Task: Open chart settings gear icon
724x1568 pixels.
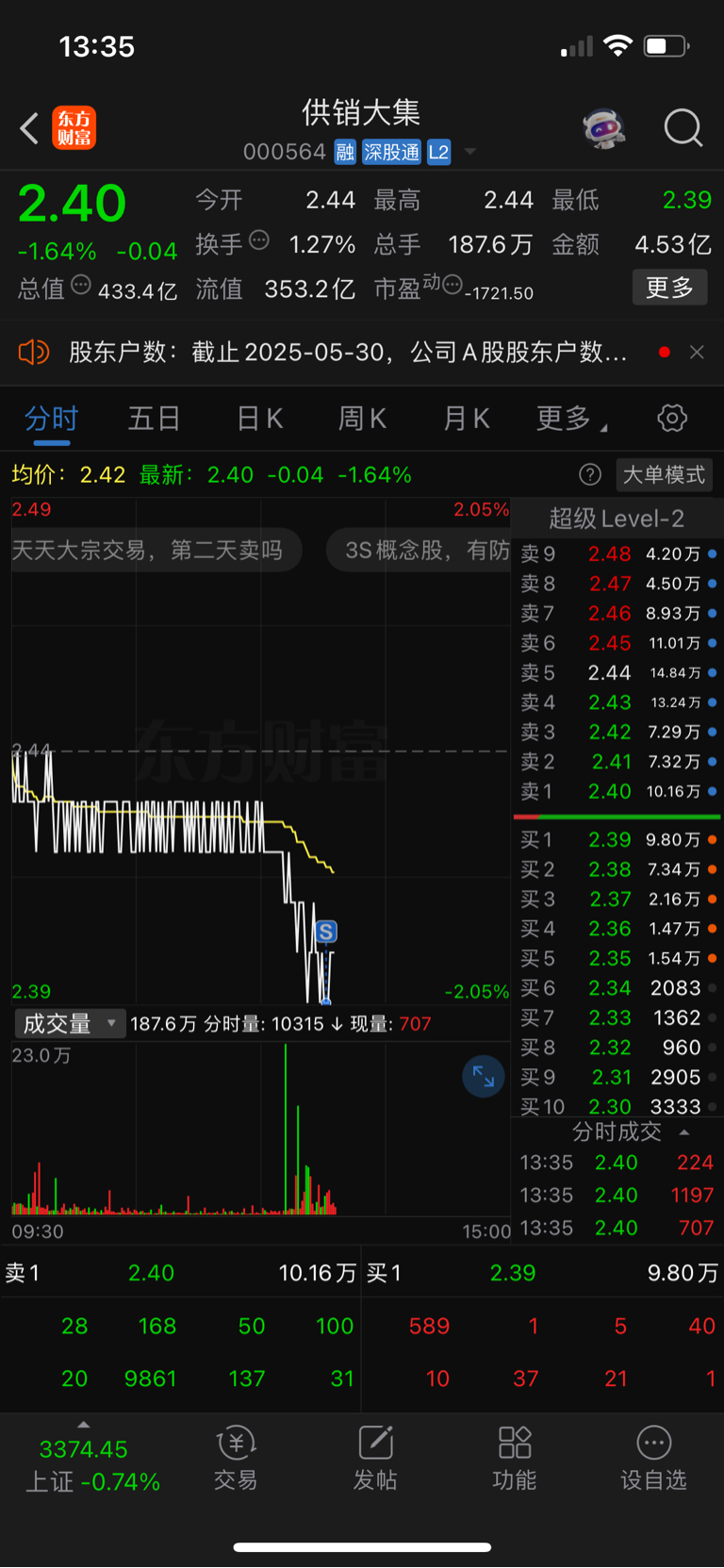Action: 672,418
